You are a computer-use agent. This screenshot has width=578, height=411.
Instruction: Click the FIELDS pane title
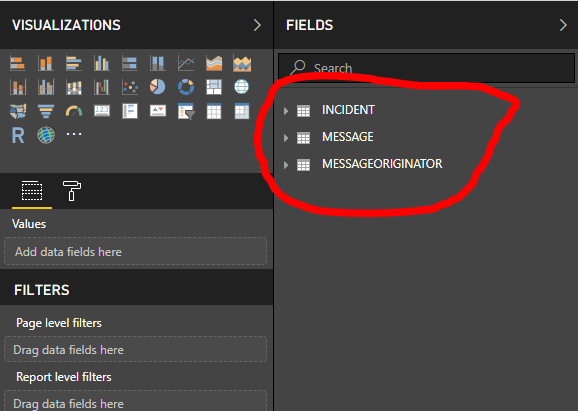pyautogui.click(x=310, y=25)
